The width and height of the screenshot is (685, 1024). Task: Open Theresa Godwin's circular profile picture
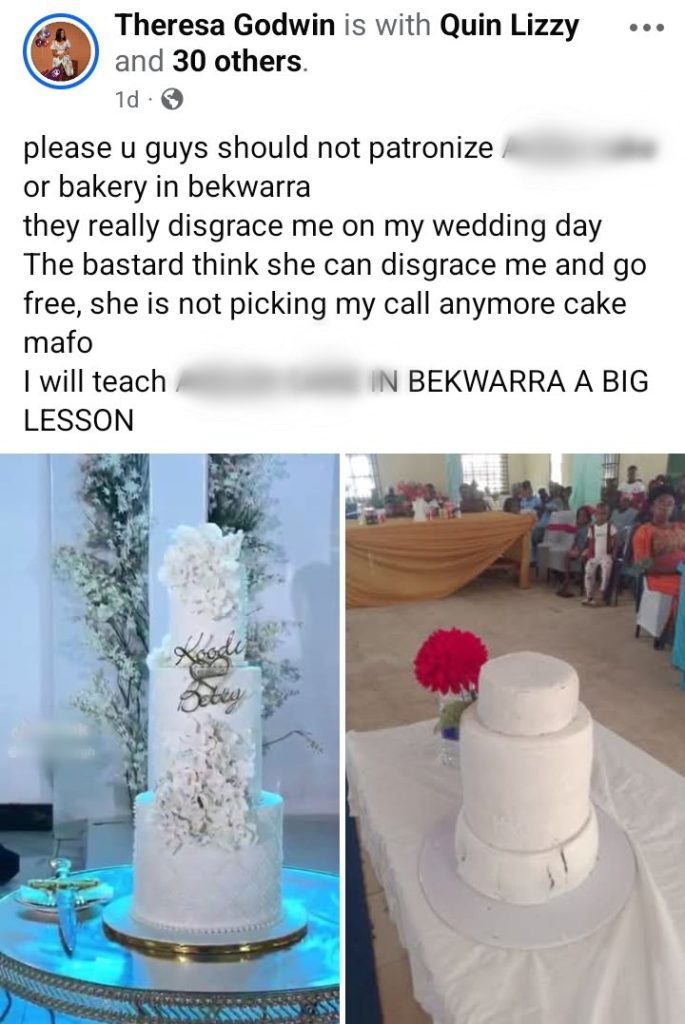coord(61,50)
